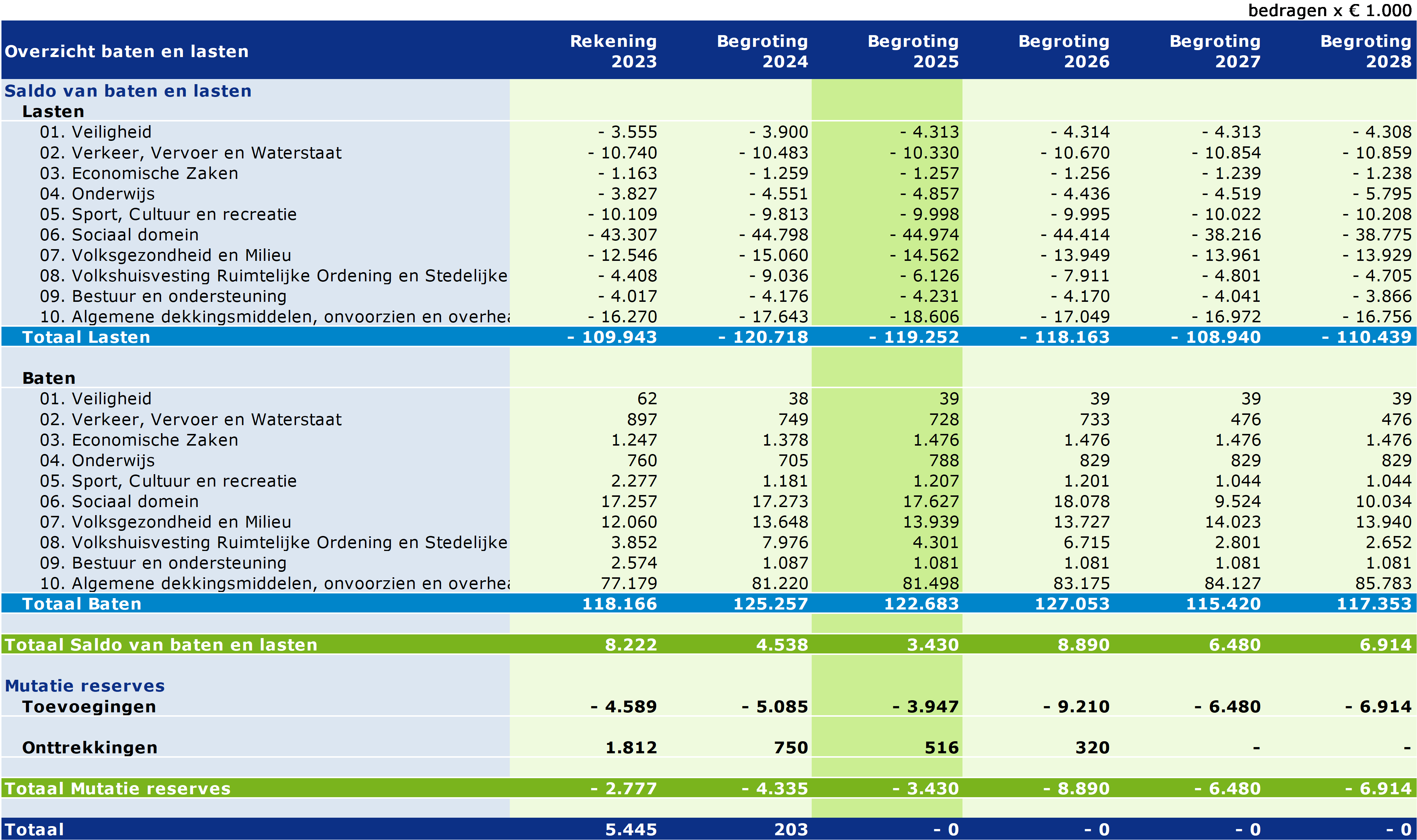Click Toevoegingen value '- 4.589'

[623, 706]
